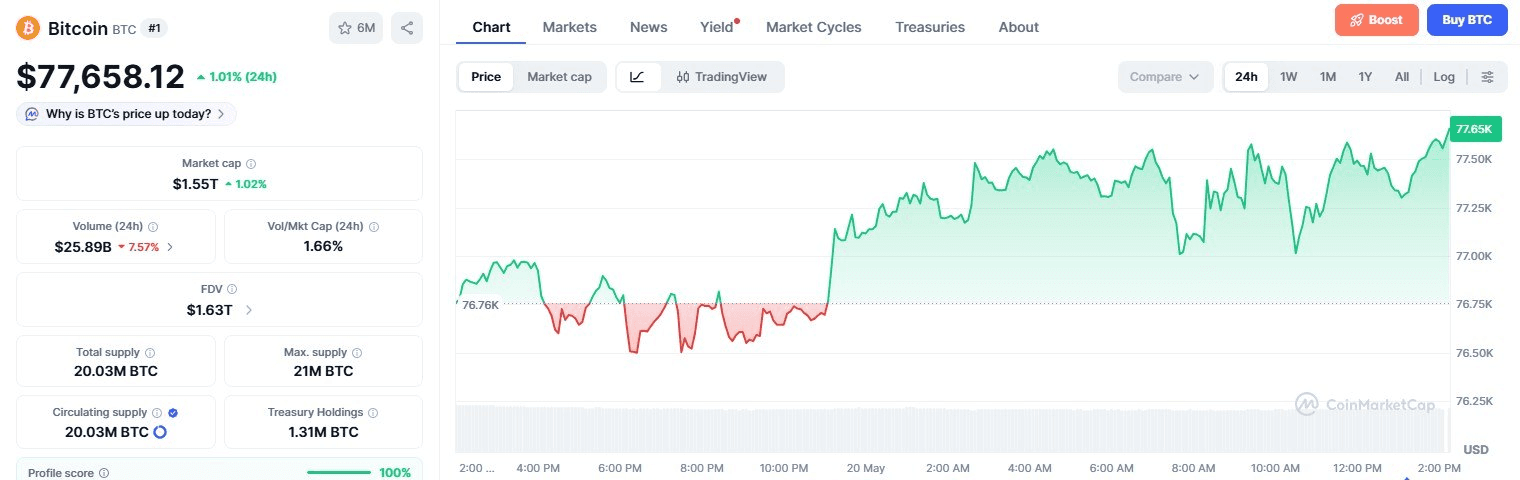The height and width of the screenshot is (480, 1520).
Task: Click the $1.55T market cap value
Action: 195,184
